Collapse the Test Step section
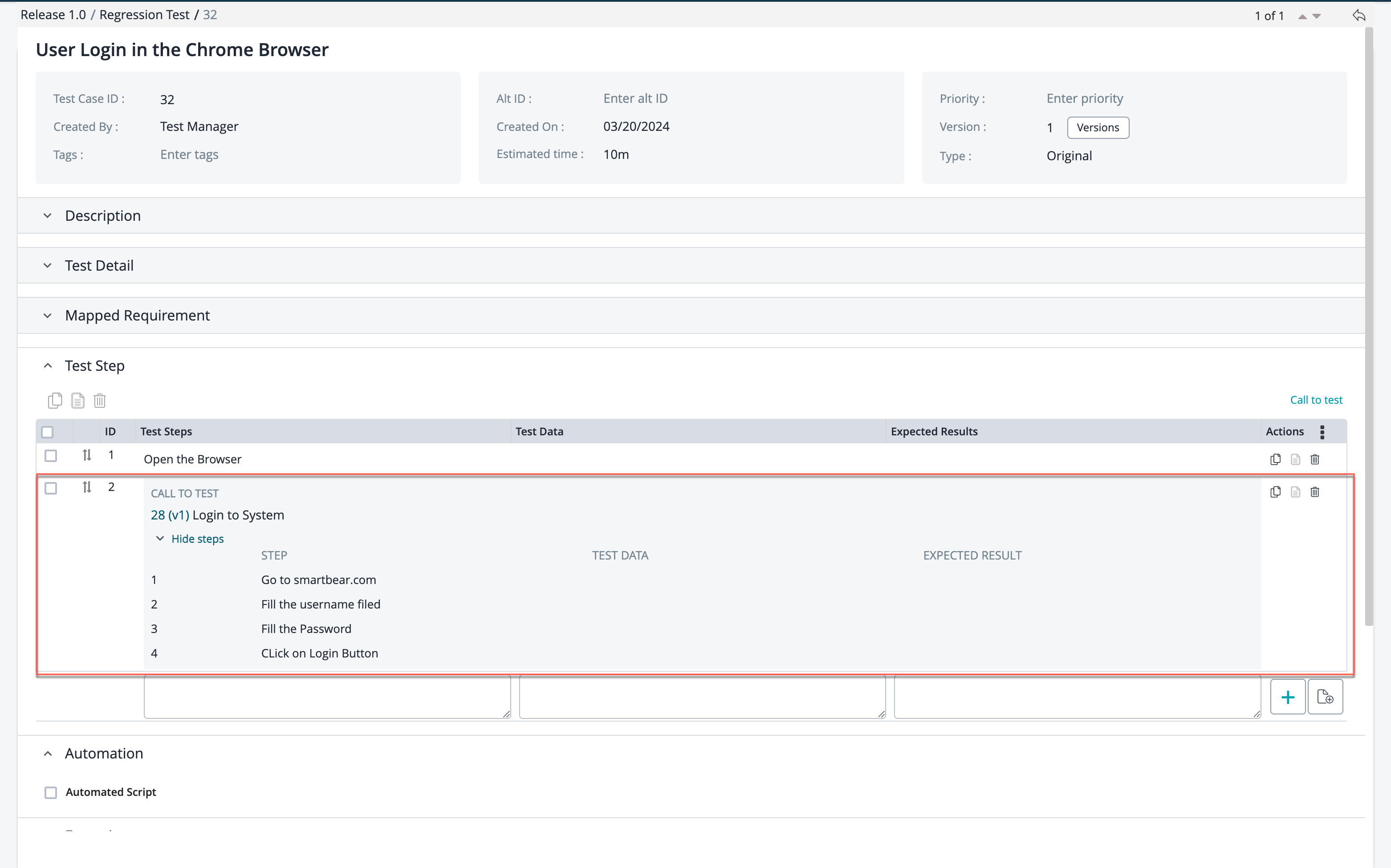 [48, 366]
